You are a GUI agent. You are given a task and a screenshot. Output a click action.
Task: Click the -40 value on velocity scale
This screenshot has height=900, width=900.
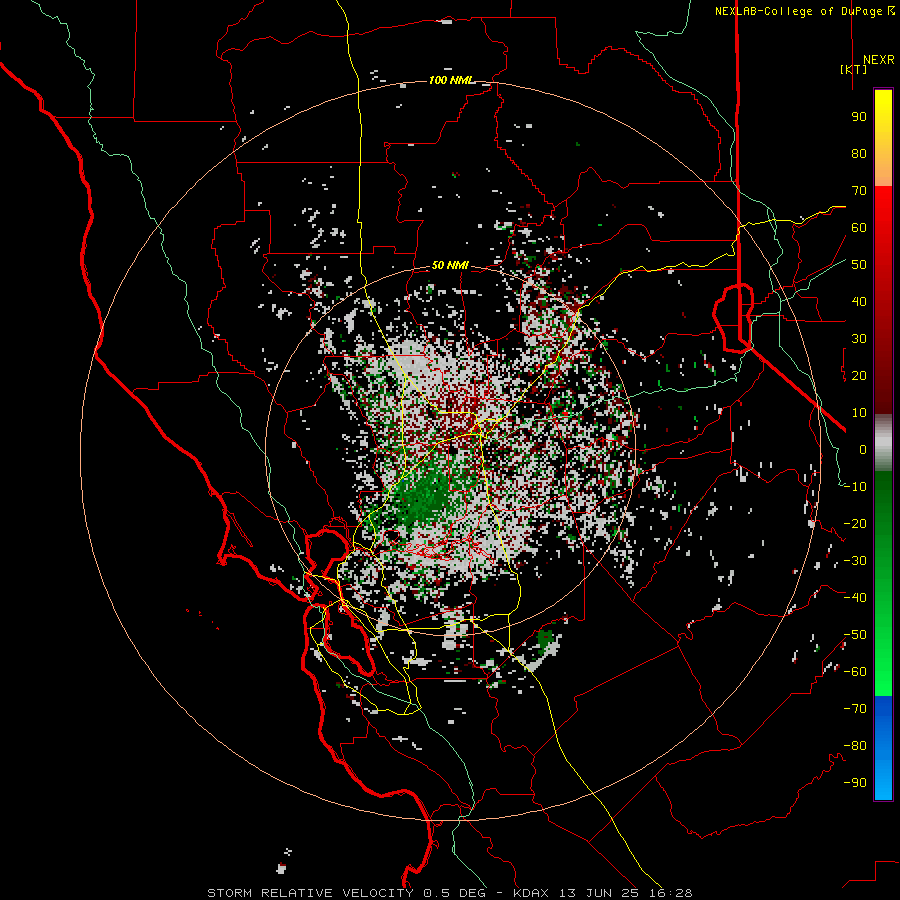tap(855, 598)
